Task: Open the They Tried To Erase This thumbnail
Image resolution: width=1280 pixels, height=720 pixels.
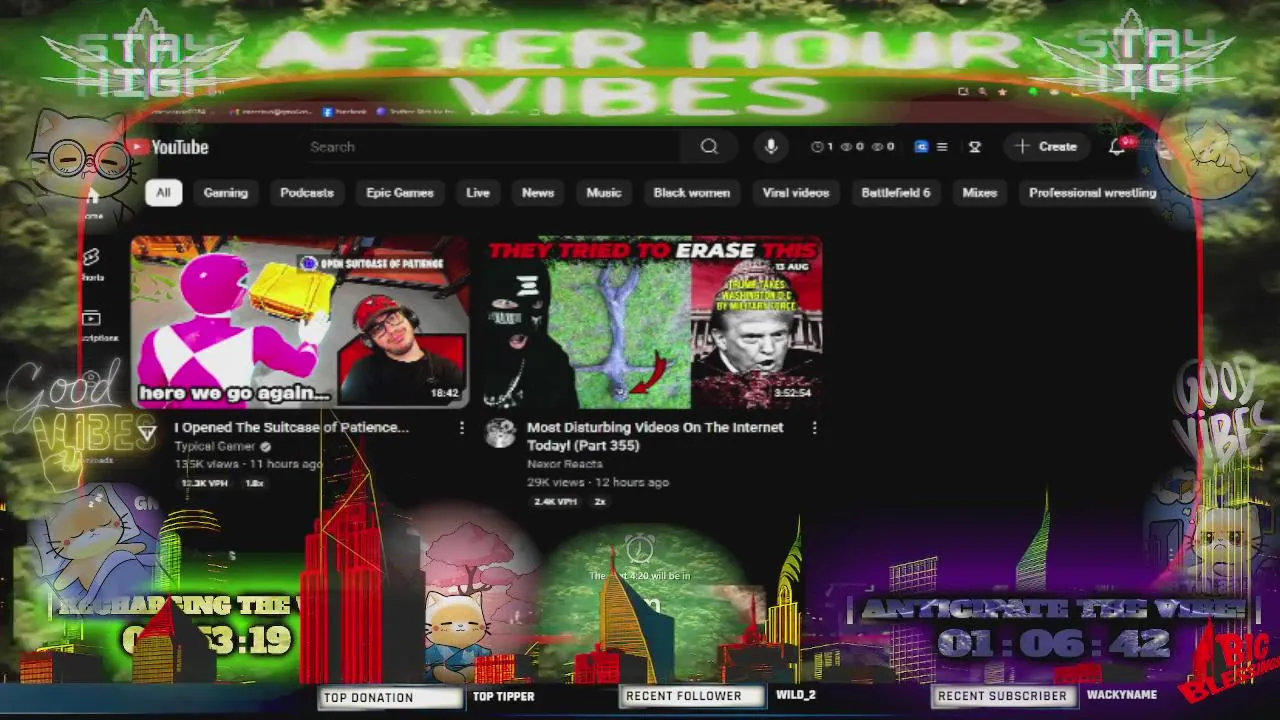Action: pos(653,322)
